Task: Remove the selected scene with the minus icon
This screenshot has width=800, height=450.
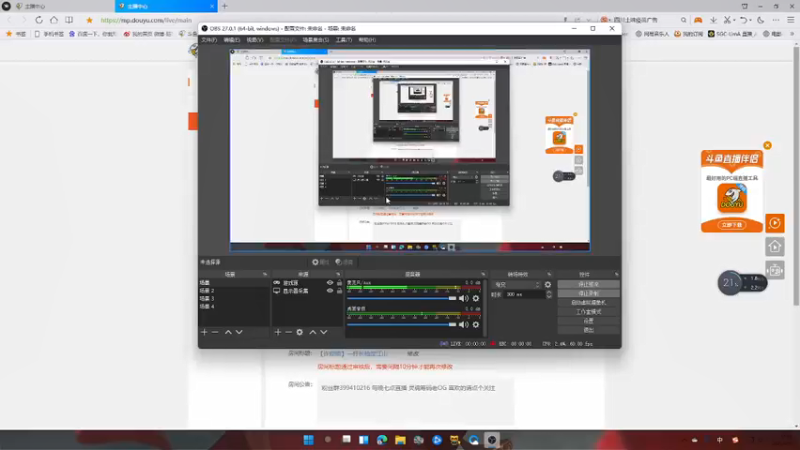Action: pyautogui.click(x=215, y=332)
